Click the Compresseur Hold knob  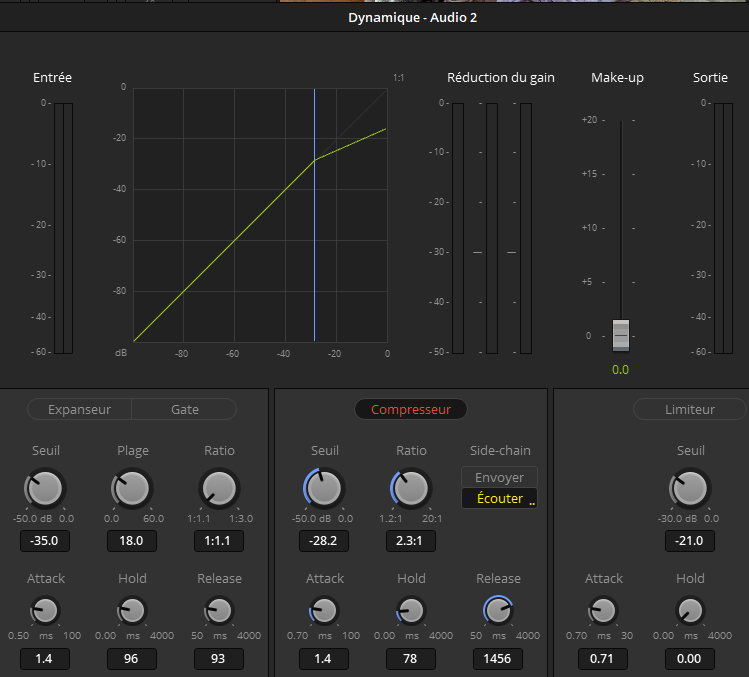tap(411, 610)
